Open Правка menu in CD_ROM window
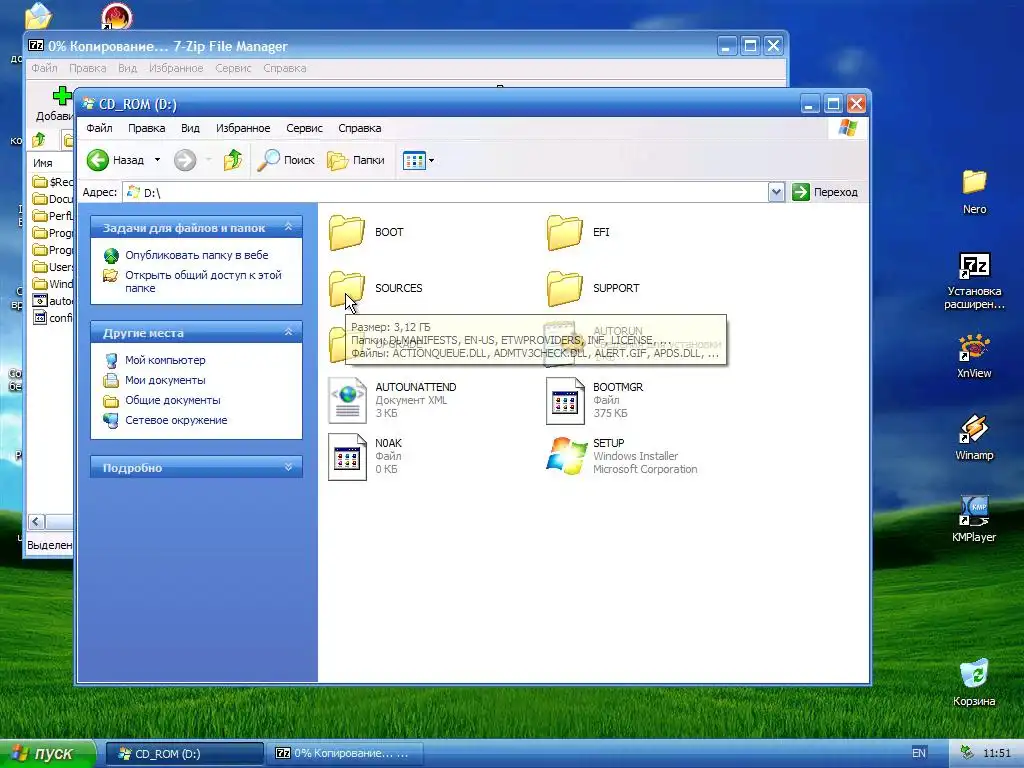 (x=146, y=128)
